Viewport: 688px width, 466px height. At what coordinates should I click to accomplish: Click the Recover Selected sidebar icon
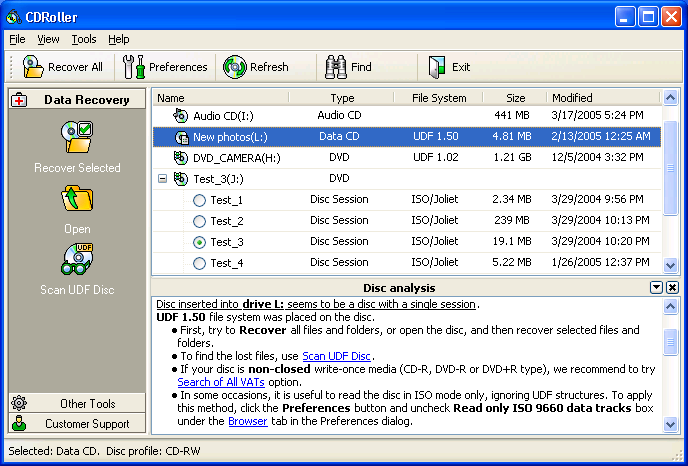pyautogui.click(x=77, y=137)
